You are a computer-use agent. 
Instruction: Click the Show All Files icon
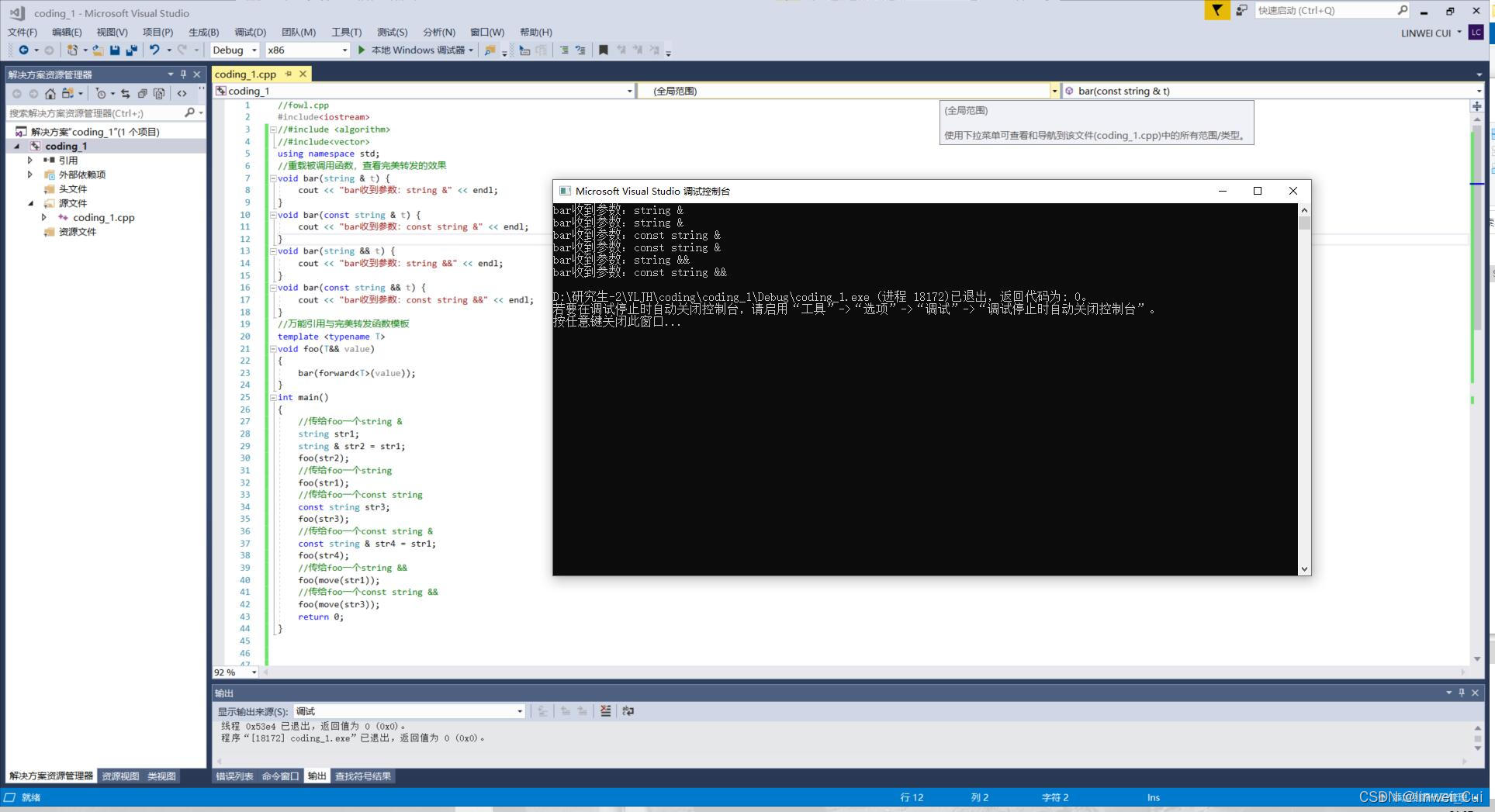(159, 93)
